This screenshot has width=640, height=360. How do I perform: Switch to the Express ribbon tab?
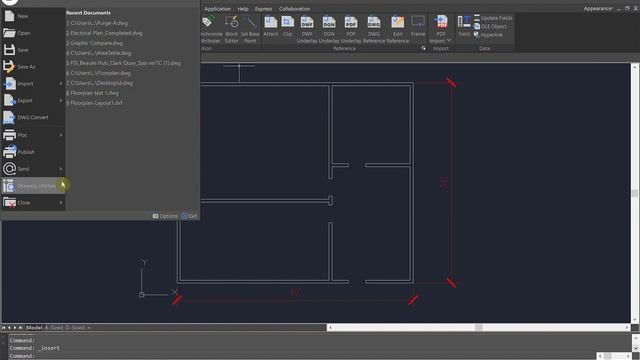[264, 9]
